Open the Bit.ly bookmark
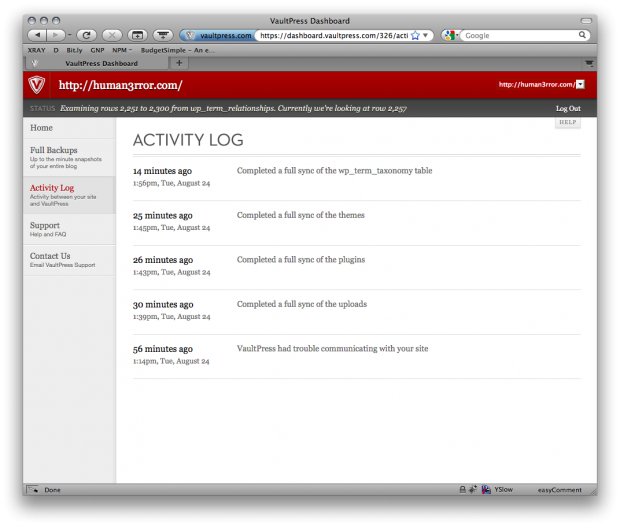The image size is (620, 527). pos(74,50)
